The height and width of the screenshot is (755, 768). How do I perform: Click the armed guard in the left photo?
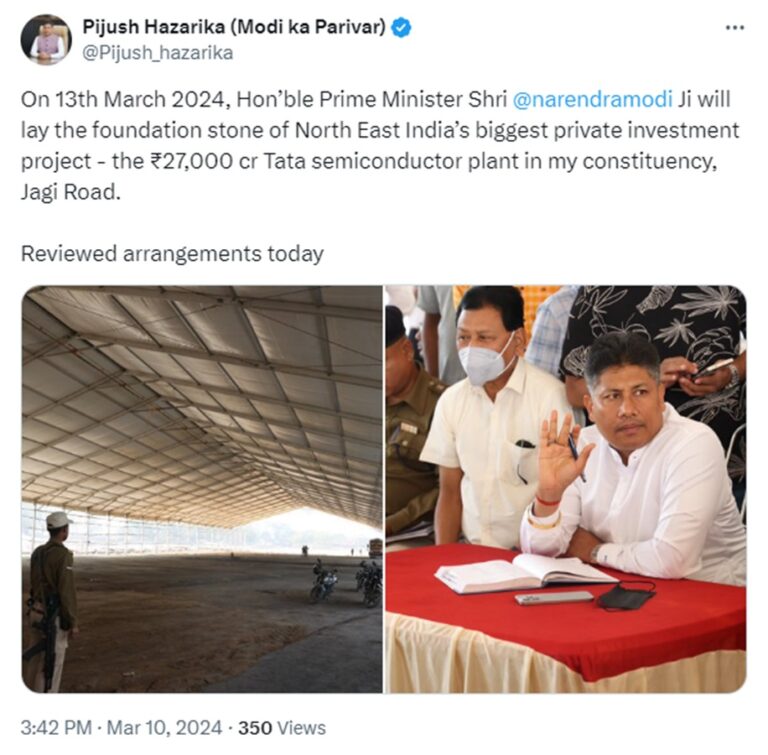pos(51,600)
